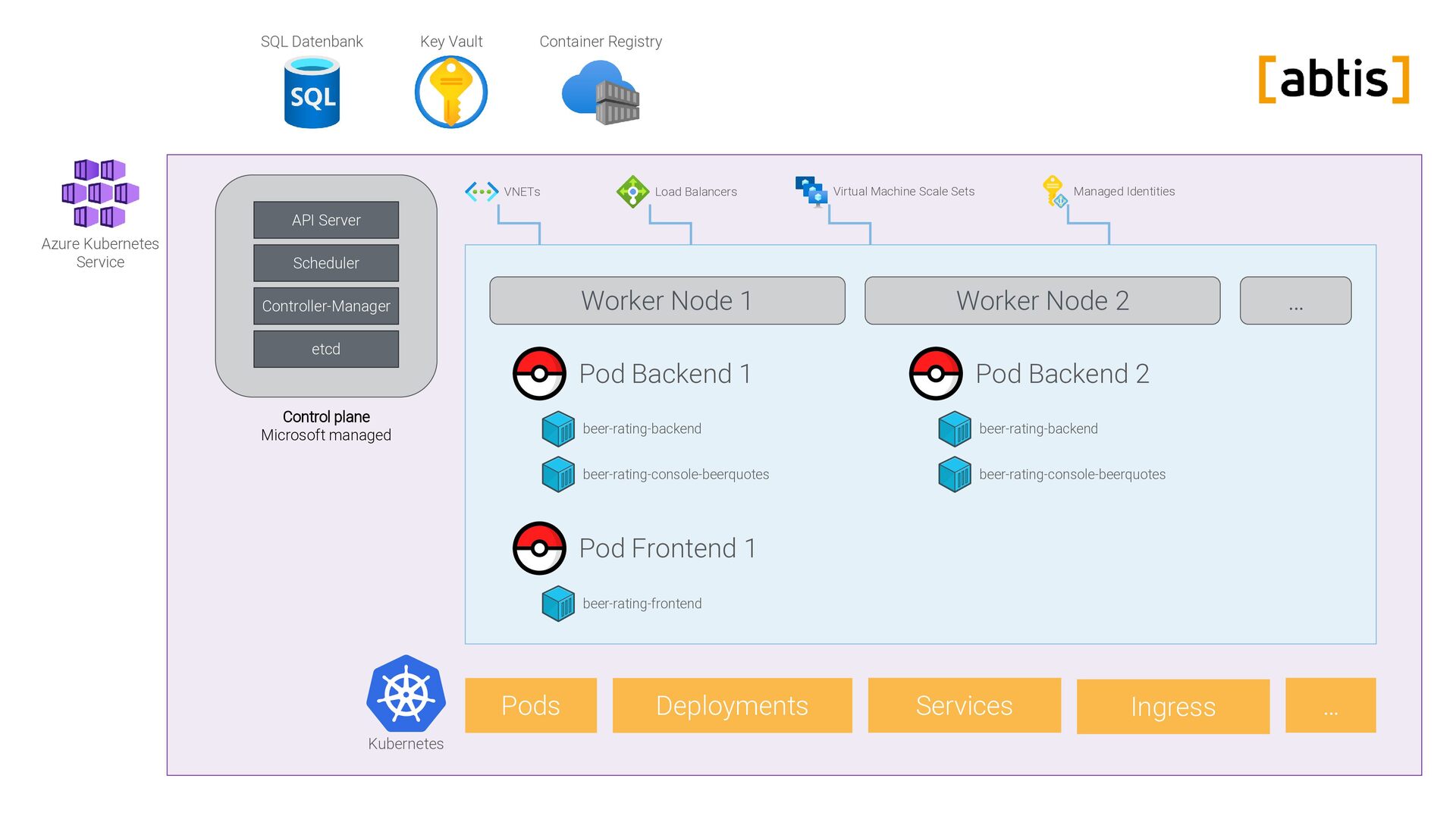
Task: Click the orange Ingress block
Action: tap(1172, 706)
